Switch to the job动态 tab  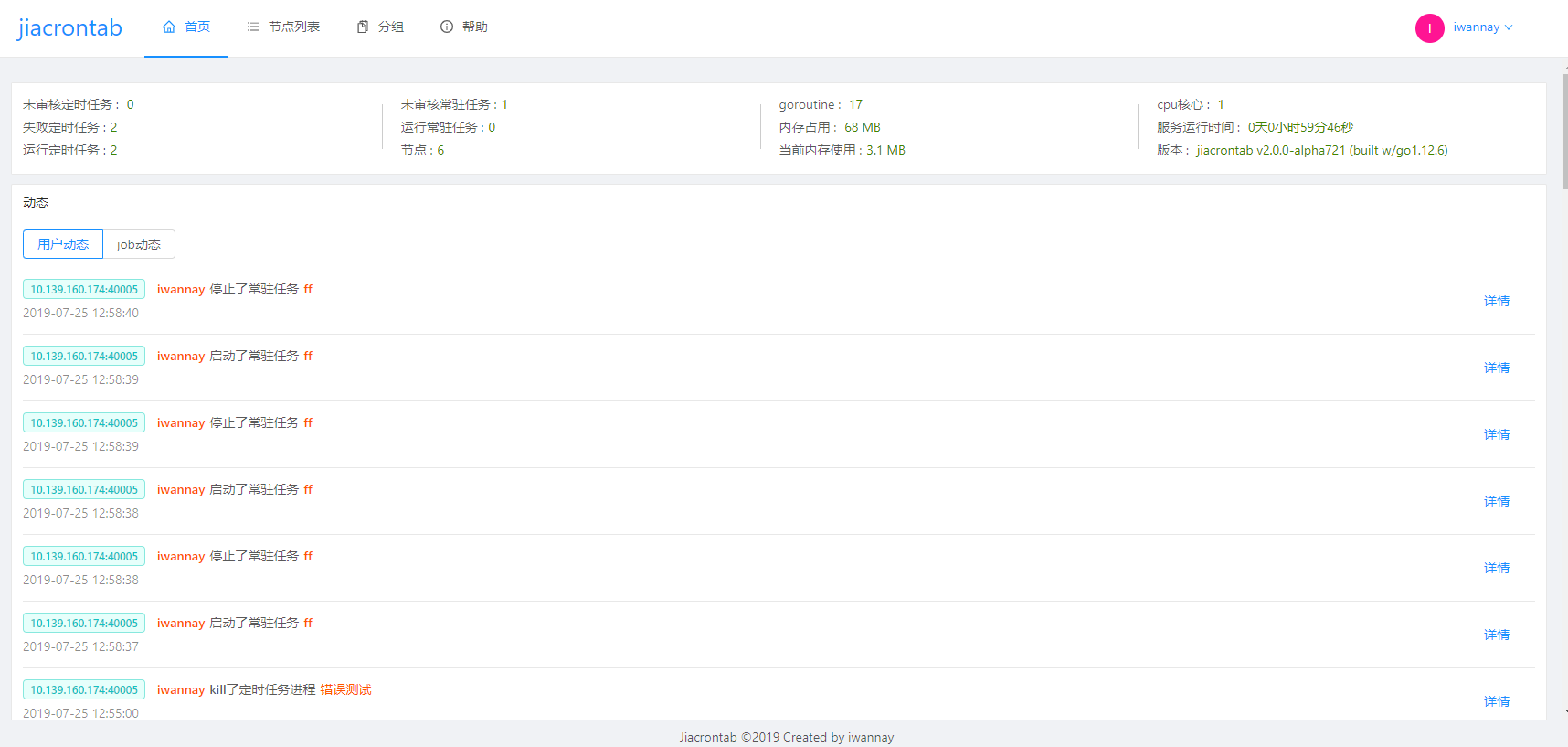pos(139,244)
